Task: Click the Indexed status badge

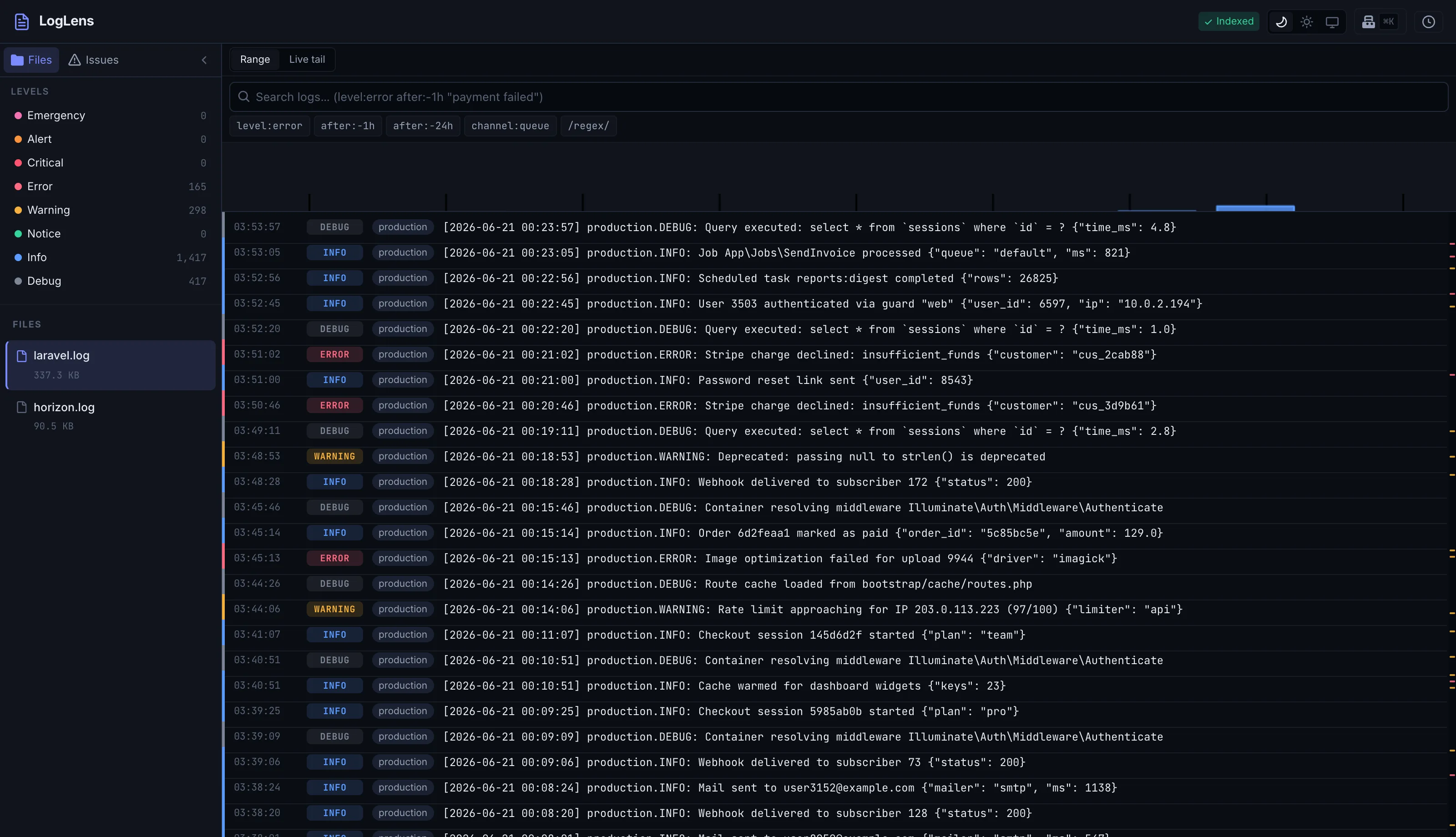Action: tap(1229, 21)
